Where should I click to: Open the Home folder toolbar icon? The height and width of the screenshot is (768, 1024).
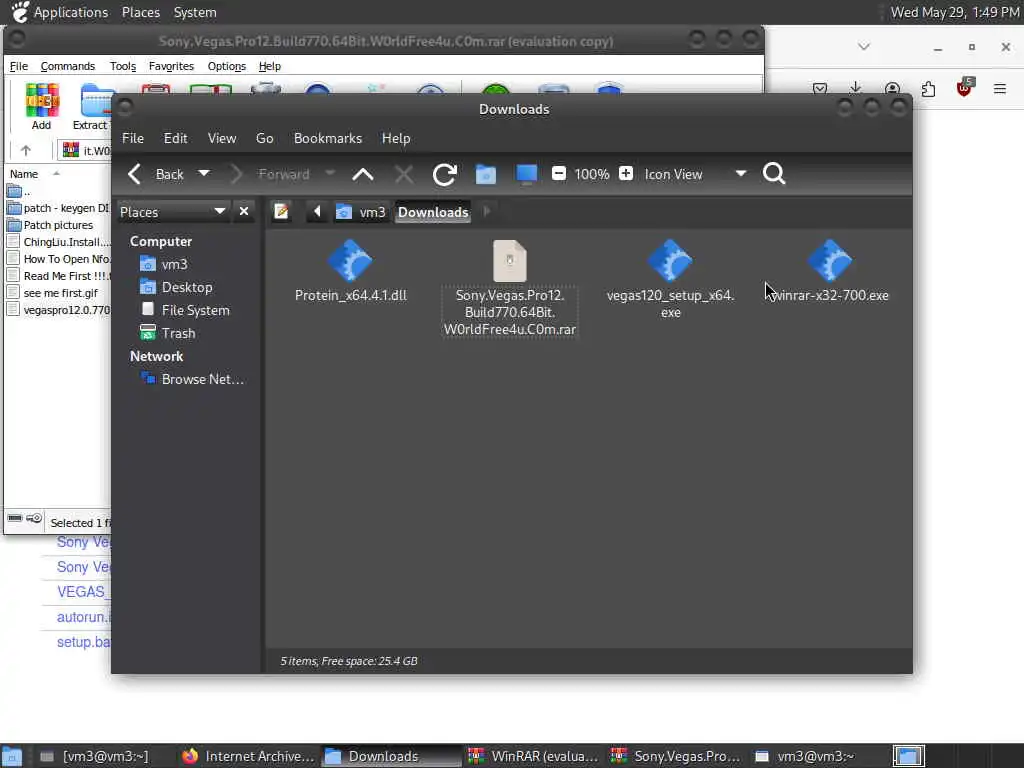pyautogui.click(x=485, y=174)
